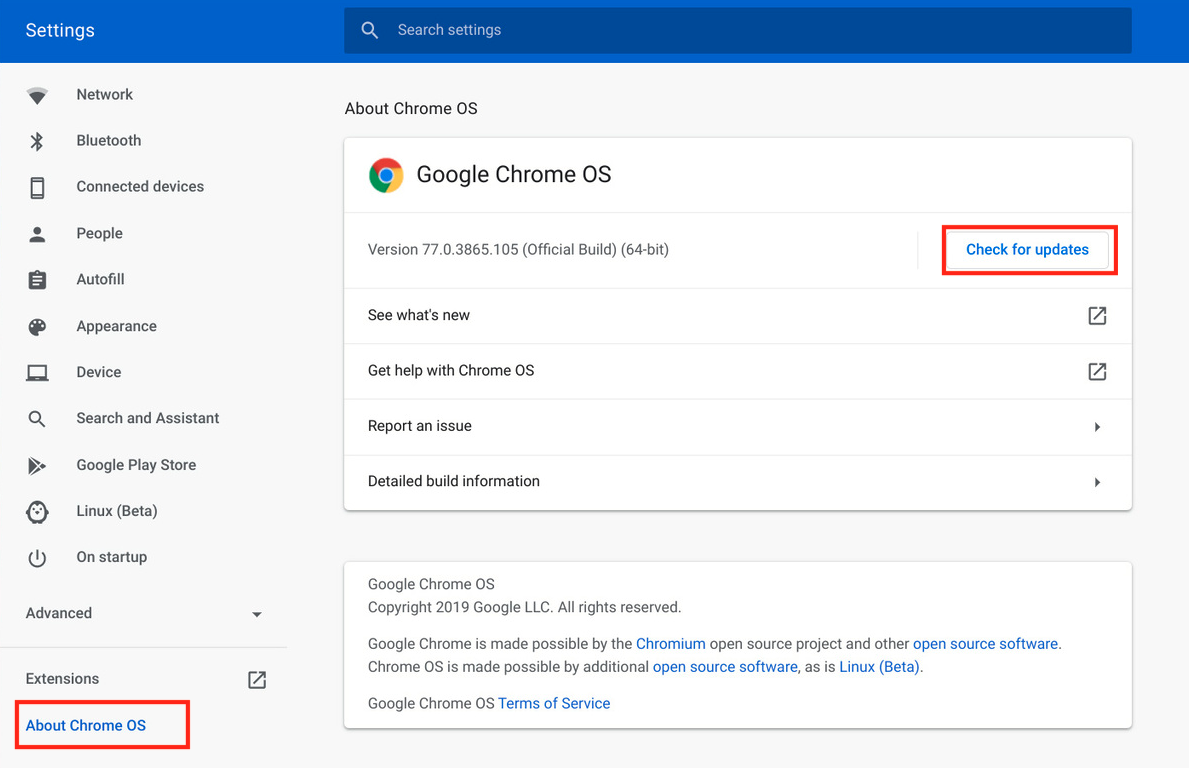Screen dimensions: 1189x768
Task: Open the Network settings section
Action: (x=105, y=95)
